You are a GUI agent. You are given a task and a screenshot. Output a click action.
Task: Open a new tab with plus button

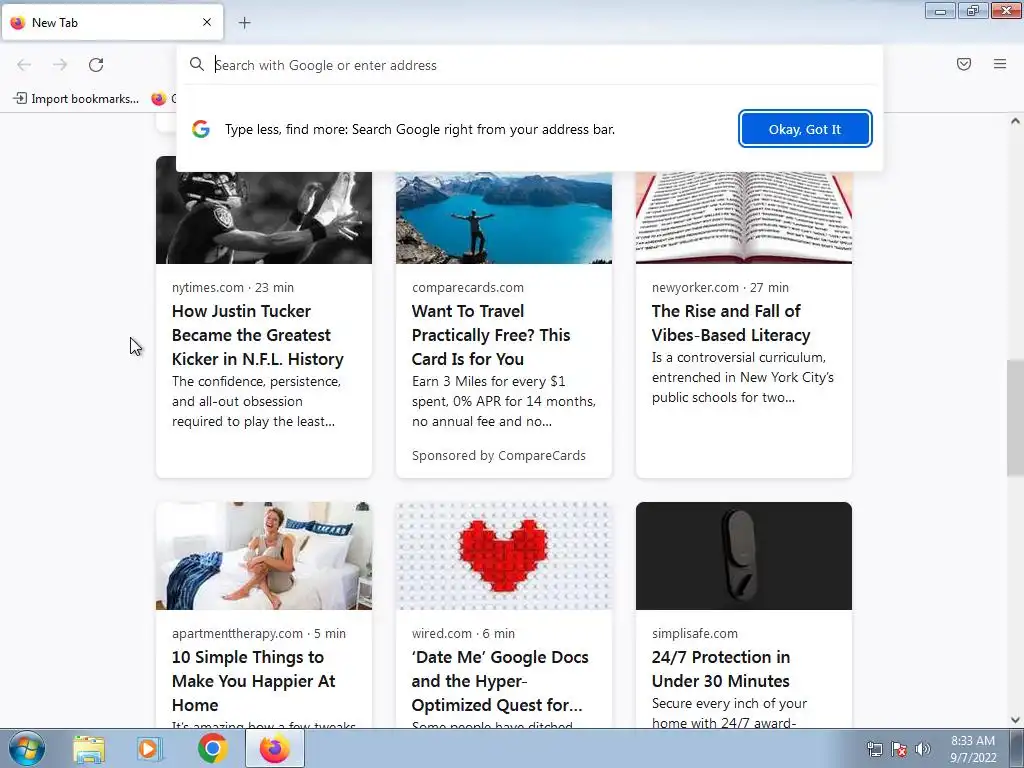(244, 23)
